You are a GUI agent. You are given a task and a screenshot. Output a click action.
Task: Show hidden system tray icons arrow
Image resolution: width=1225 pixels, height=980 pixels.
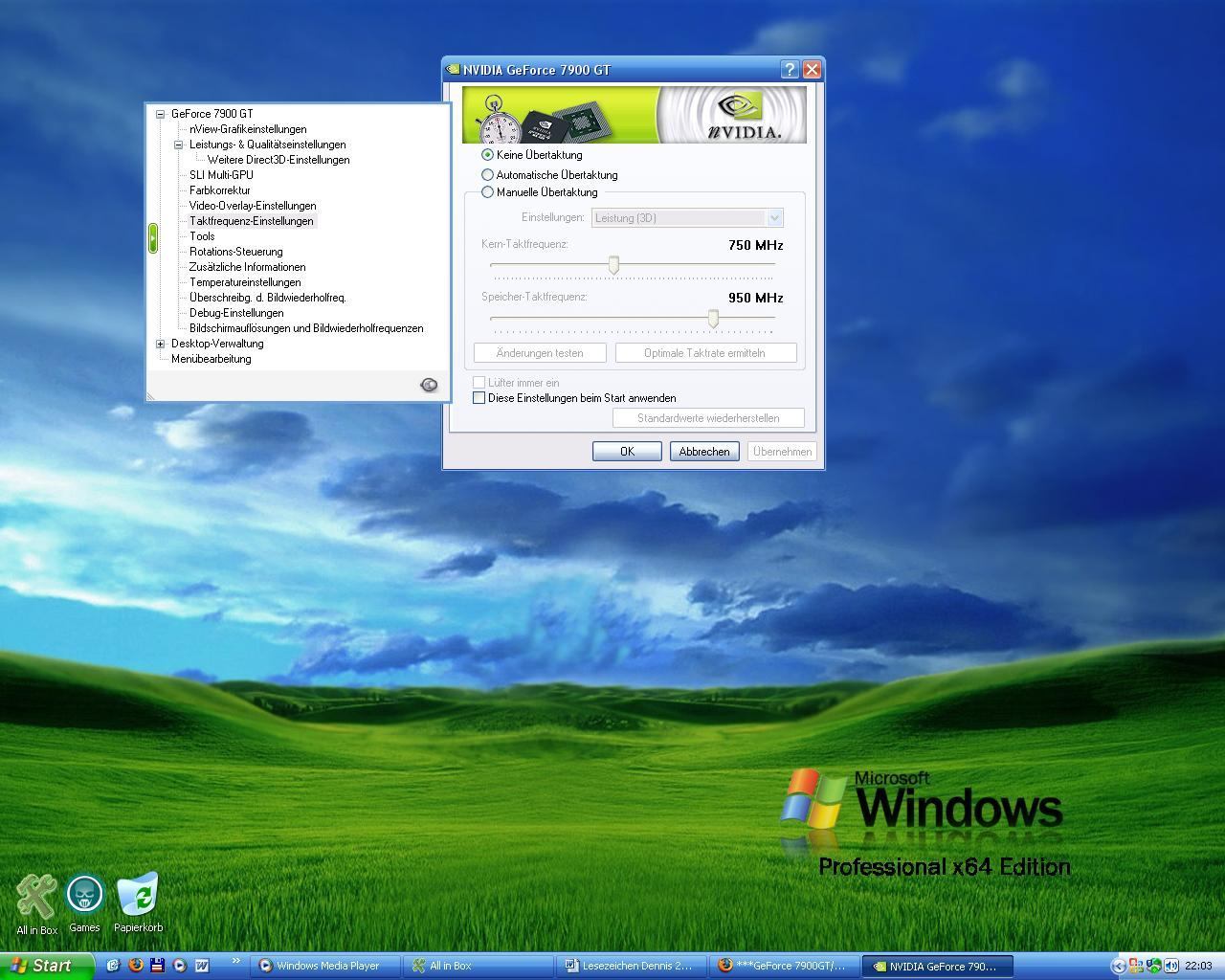(1118, 966)
